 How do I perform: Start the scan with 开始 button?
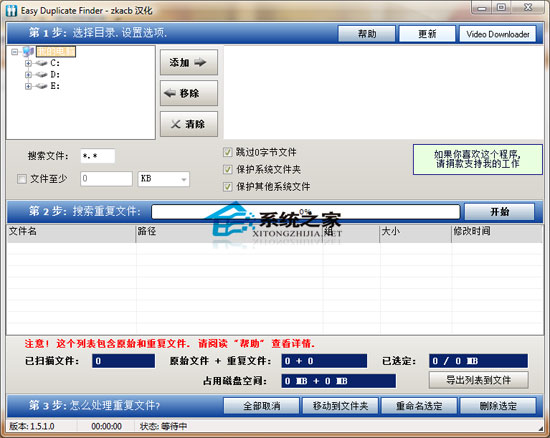[499, 211]
